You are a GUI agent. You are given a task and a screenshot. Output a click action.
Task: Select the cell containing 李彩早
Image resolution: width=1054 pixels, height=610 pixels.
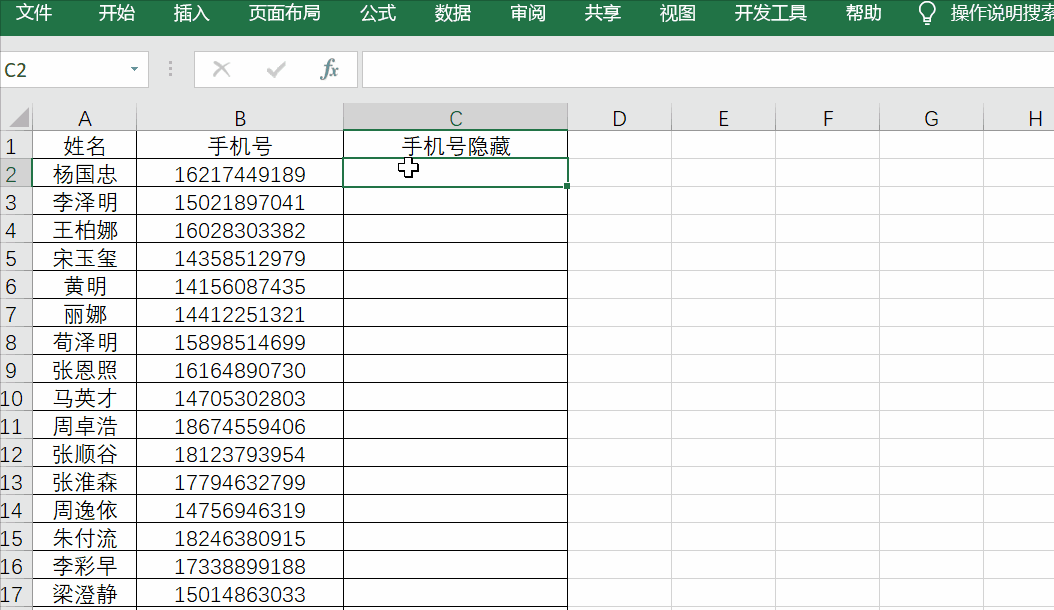[x=85, y=566]
